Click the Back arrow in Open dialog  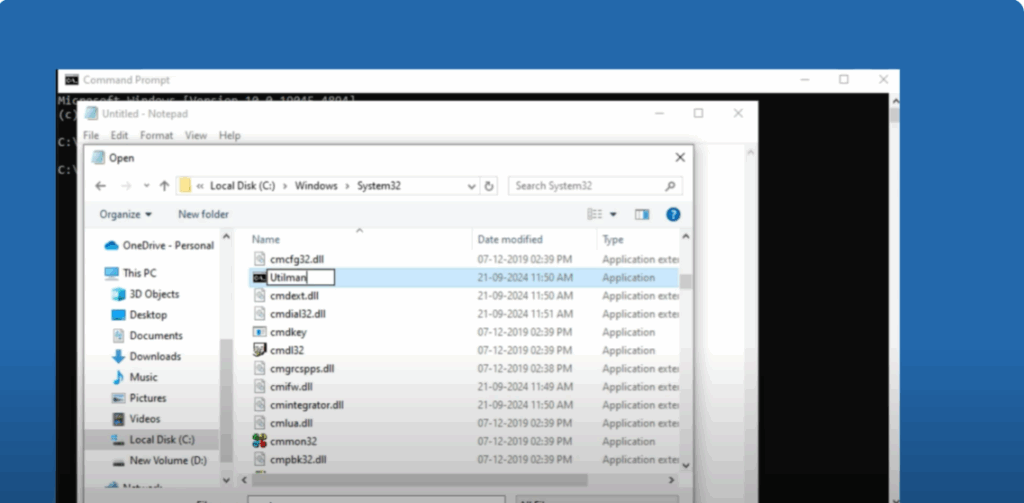pyautogui.click(x=100, y=186)
